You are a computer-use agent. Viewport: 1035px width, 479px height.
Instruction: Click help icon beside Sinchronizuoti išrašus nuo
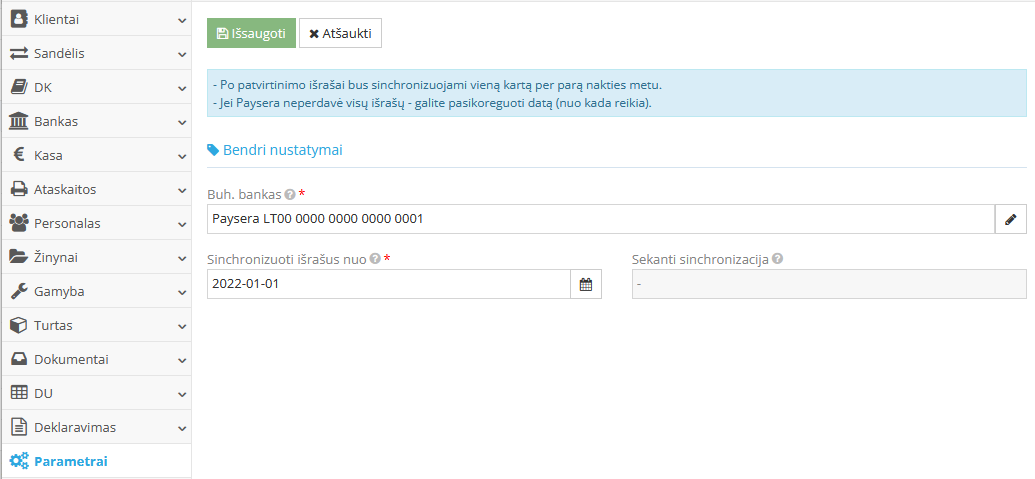[x=375, y=259]
